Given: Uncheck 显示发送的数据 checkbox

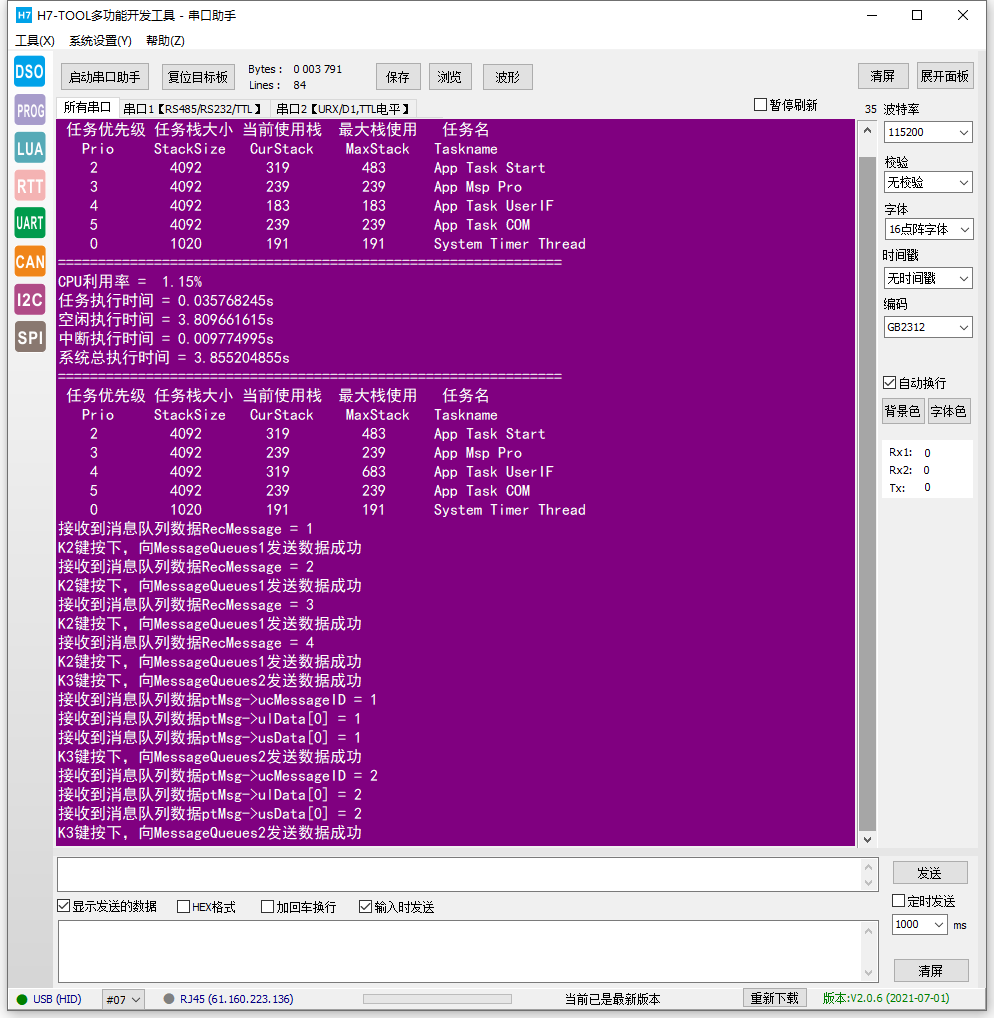Looking at the screenshot, I should 64,906.
